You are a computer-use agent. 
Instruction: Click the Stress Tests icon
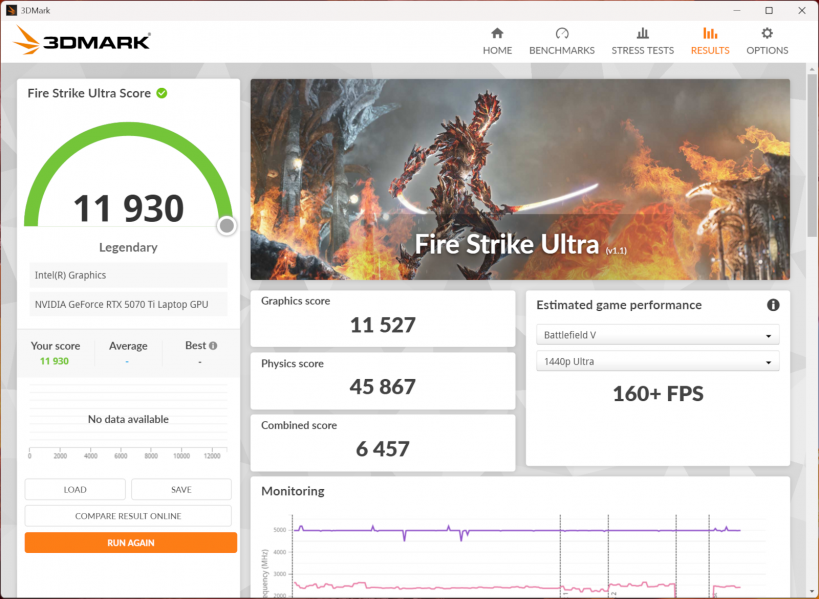point(642,33)
